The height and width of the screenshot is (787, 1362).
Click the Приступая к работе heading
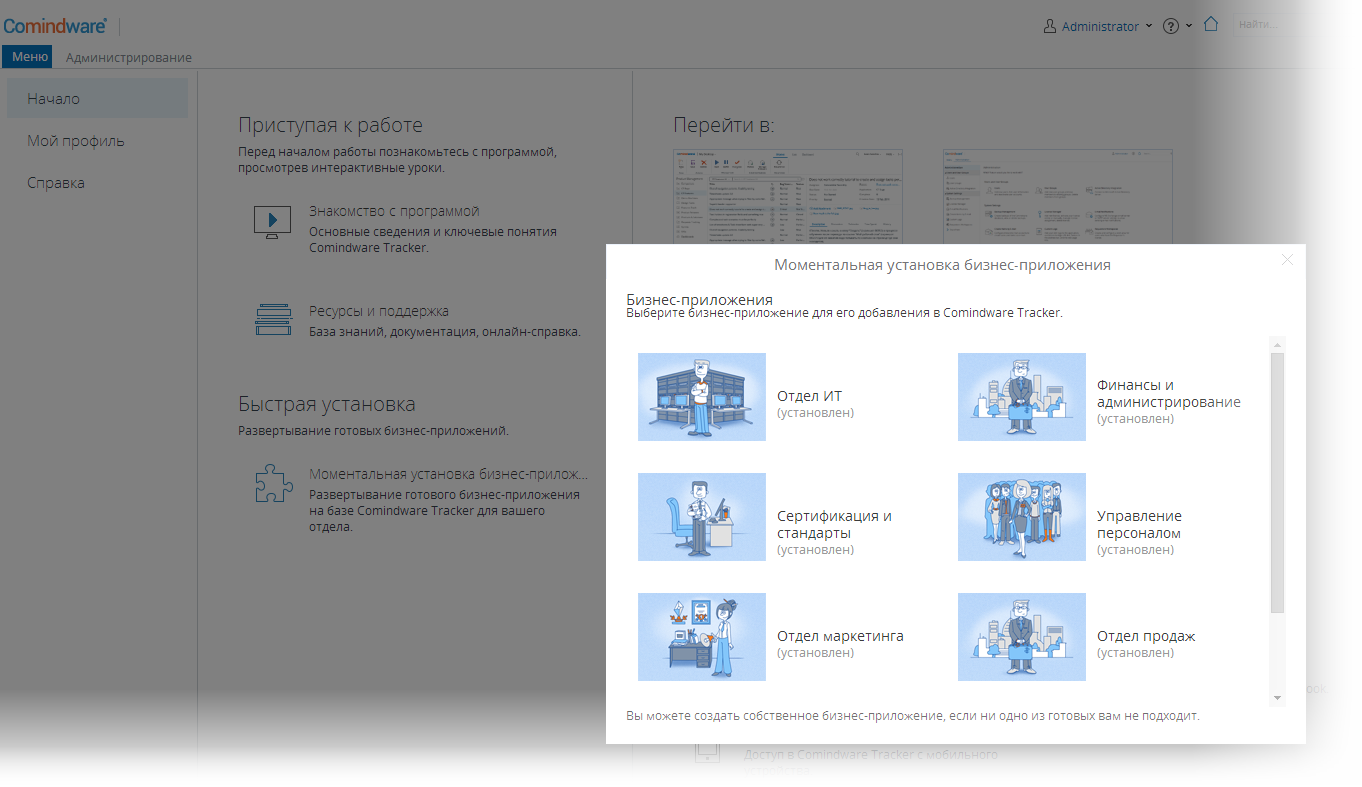pyautogui.click(x=330, y=125)
